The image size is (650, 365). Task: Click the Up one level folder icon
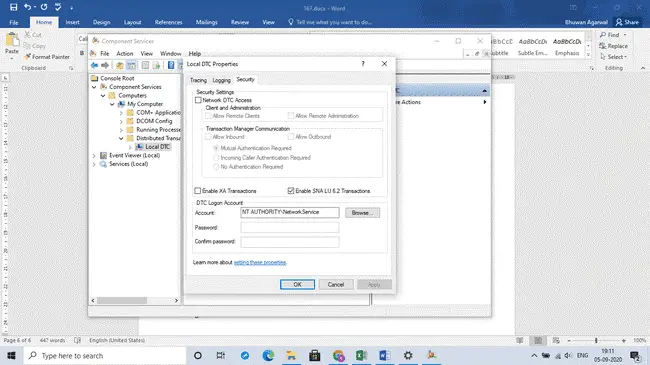(x=120, y=65)
